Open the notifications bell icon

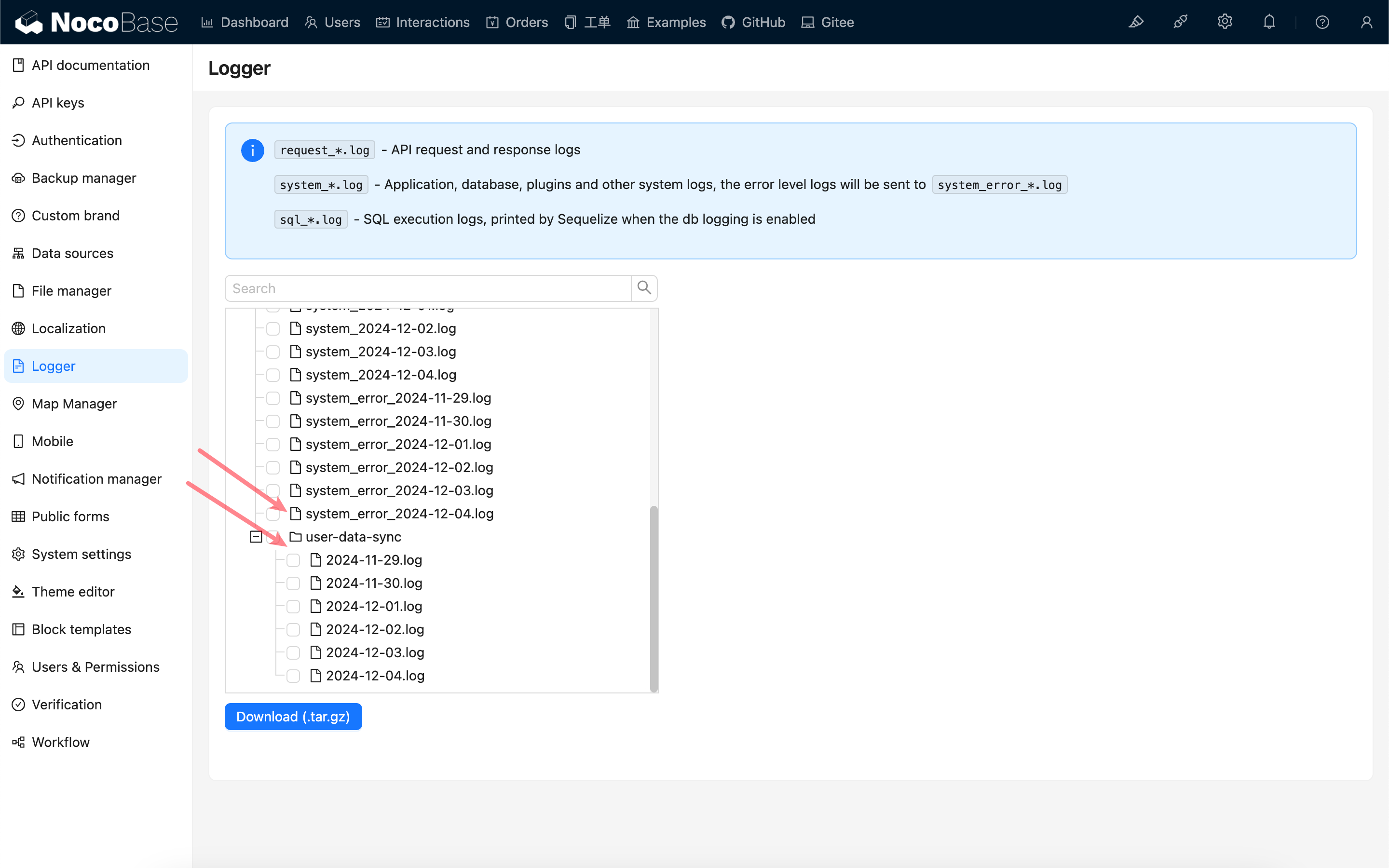1269,22
